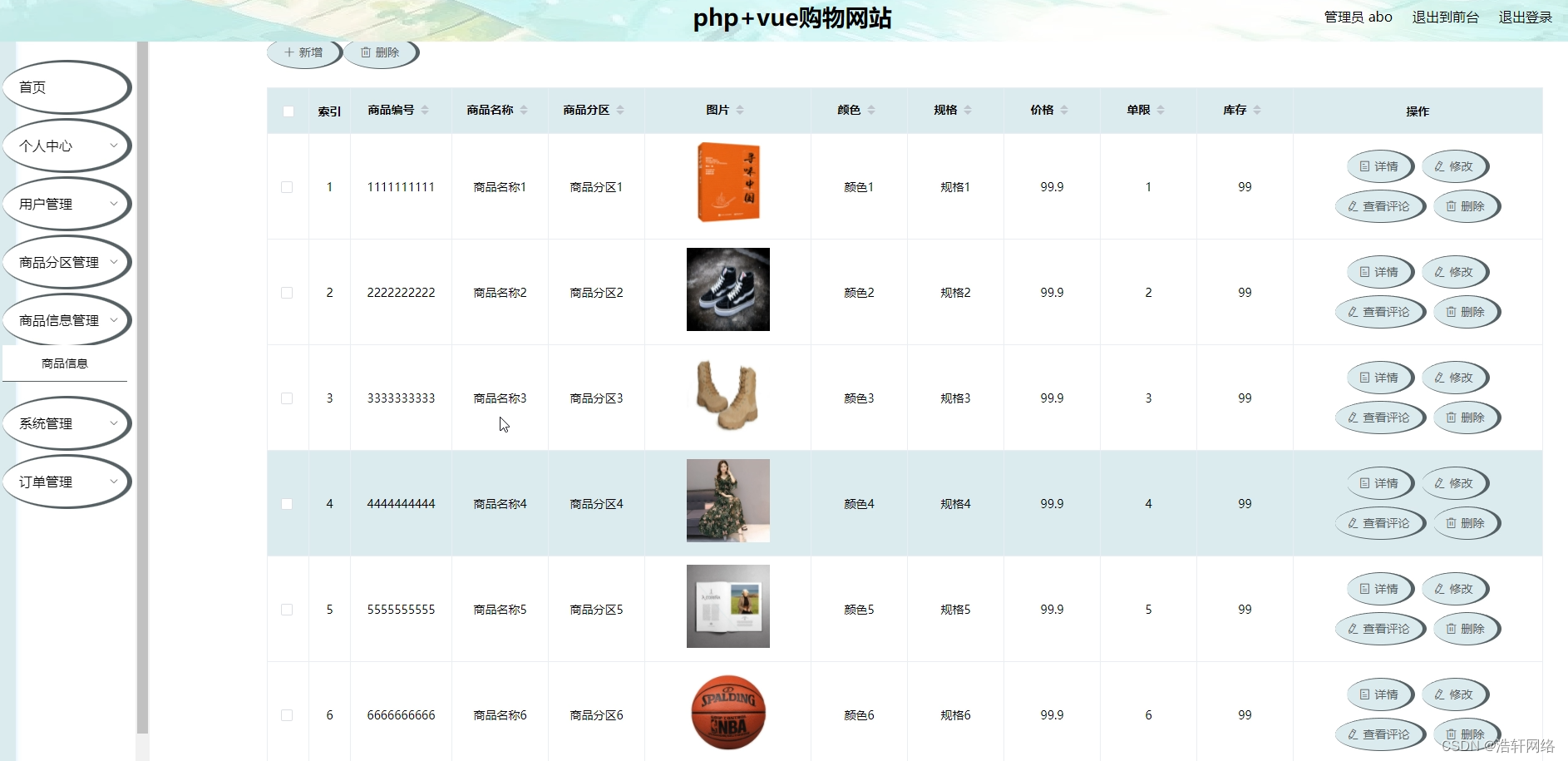Check the row 3 checkbox for 3333333333
1568x761 pixels.
pos(287,398)
